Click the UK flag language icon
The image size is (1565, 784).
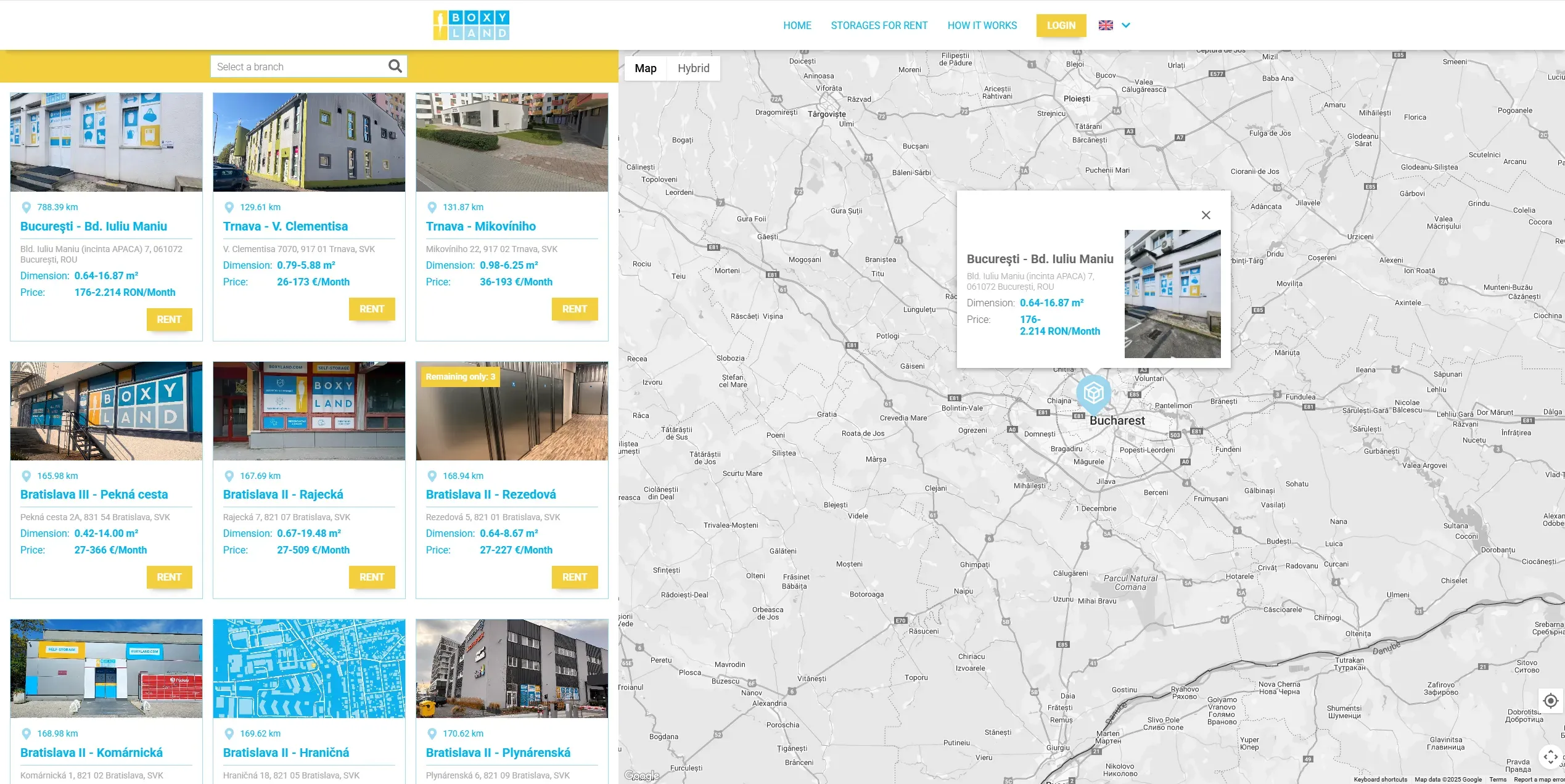pos(1106,25)
